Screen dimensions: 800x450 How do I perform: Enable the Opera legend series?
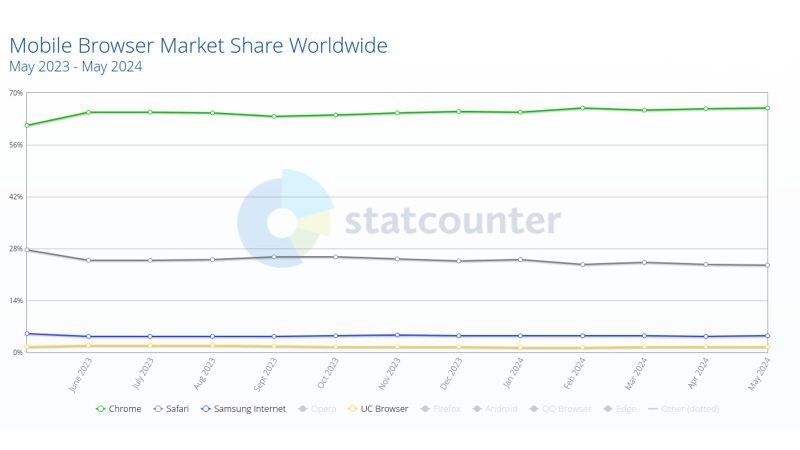point(316,408)
